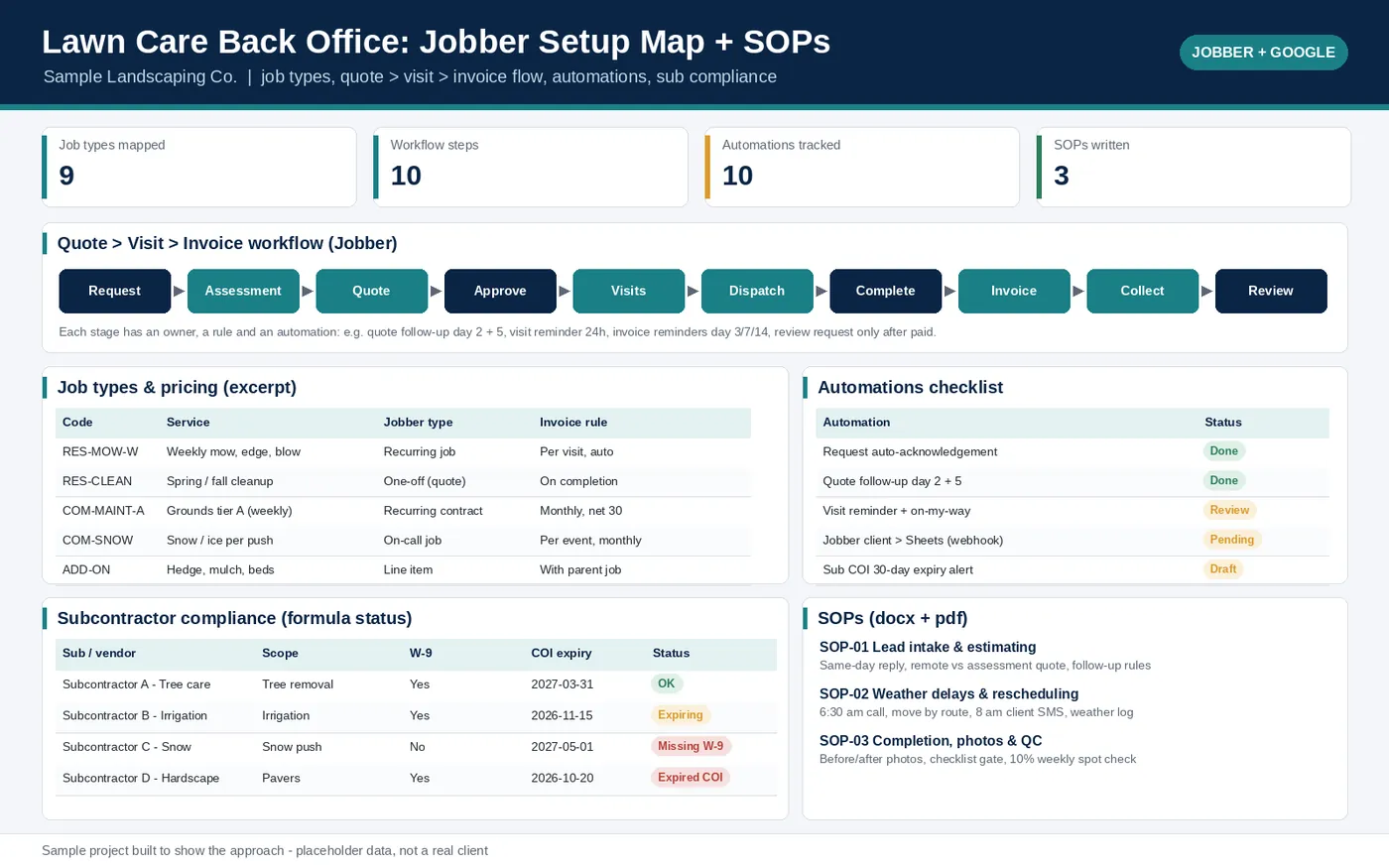Select the Assessment workflow stage
Viewport: 1389px width, 868px height.
[x=243, y=291]
